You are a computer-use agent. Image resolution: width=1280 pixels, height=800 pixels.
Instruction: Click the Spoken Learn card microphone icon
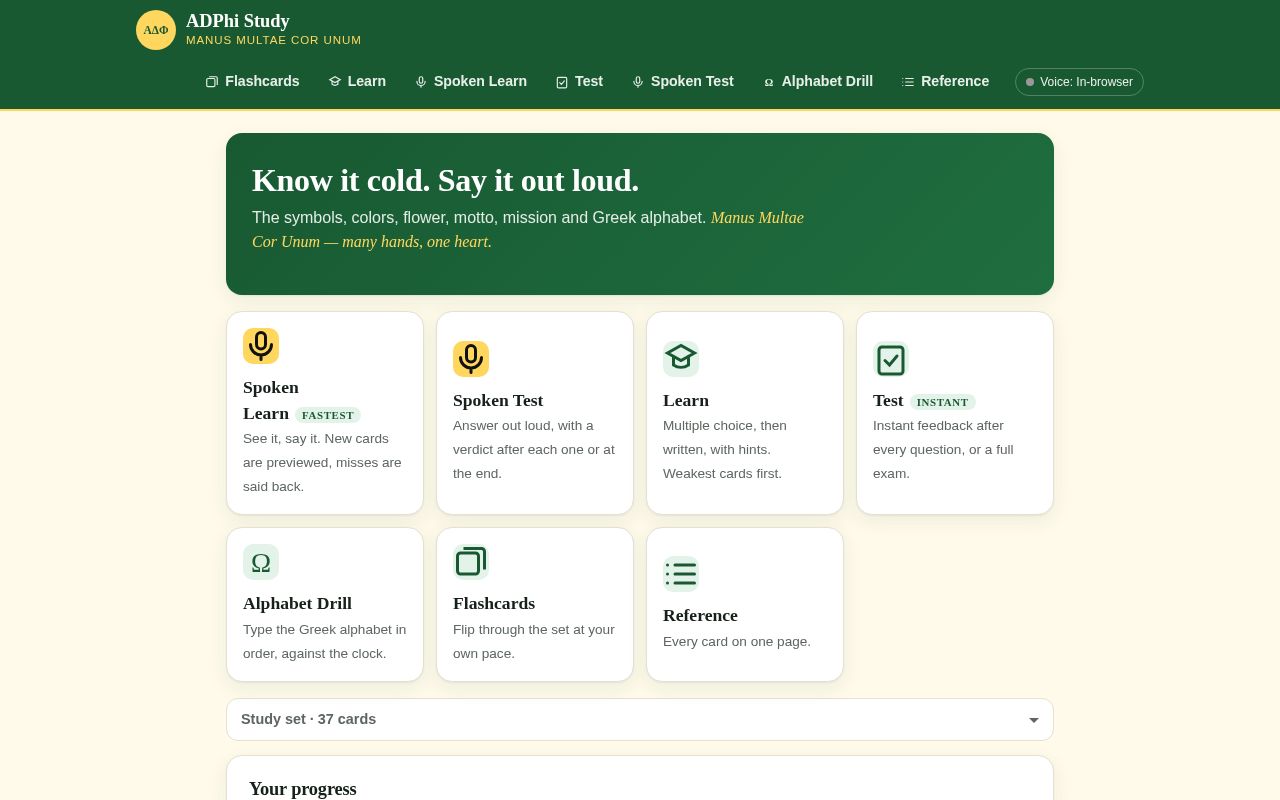click(x=261, y=346)
